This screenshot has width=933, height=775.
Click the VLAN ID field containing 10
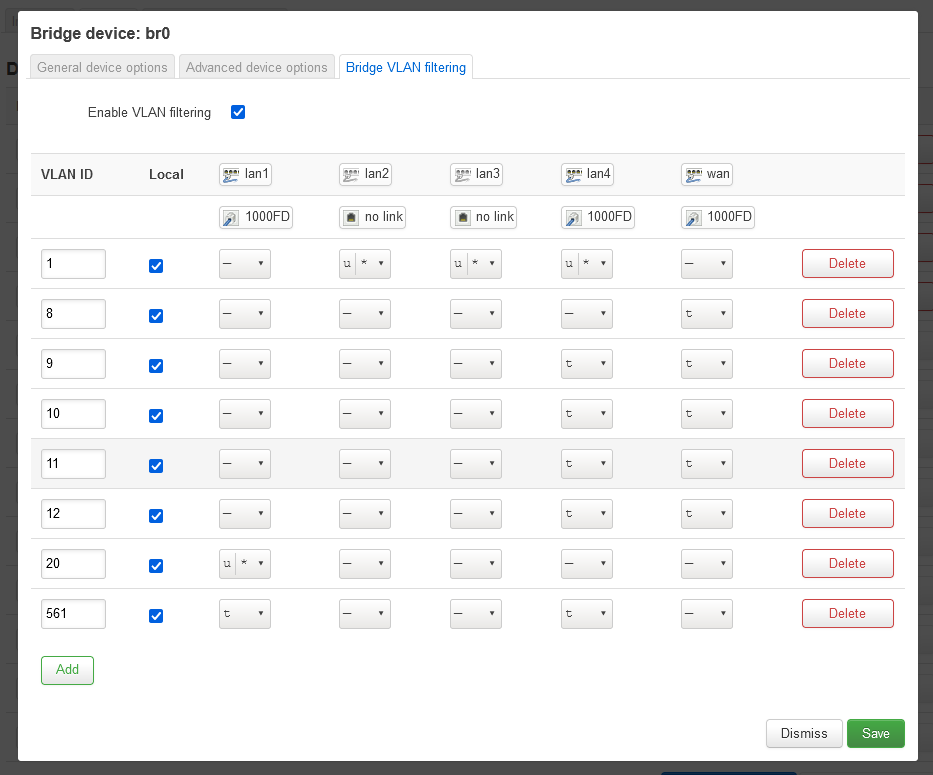73,414
